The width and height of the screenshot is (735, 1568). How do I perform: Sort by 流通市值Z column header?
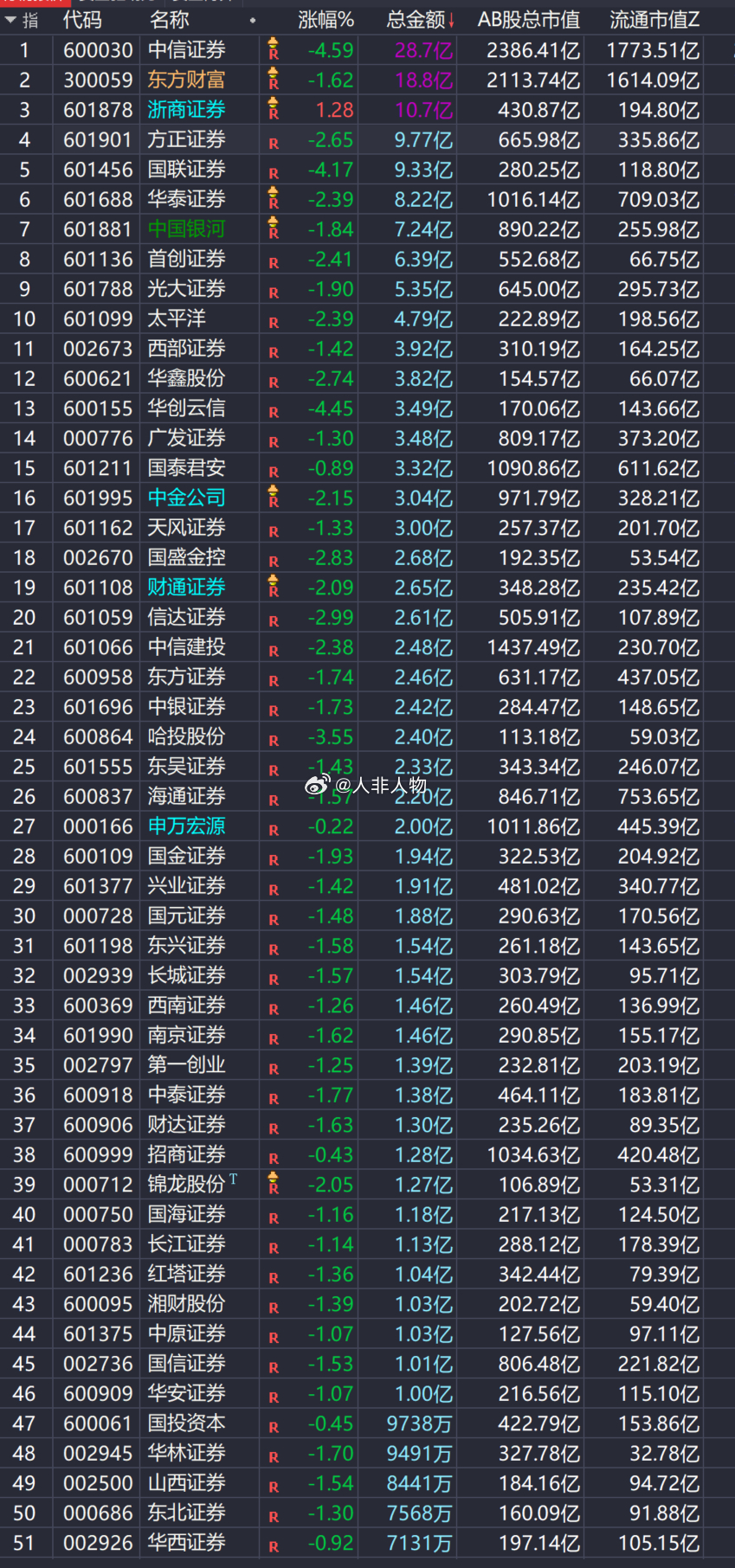point(655,20)
